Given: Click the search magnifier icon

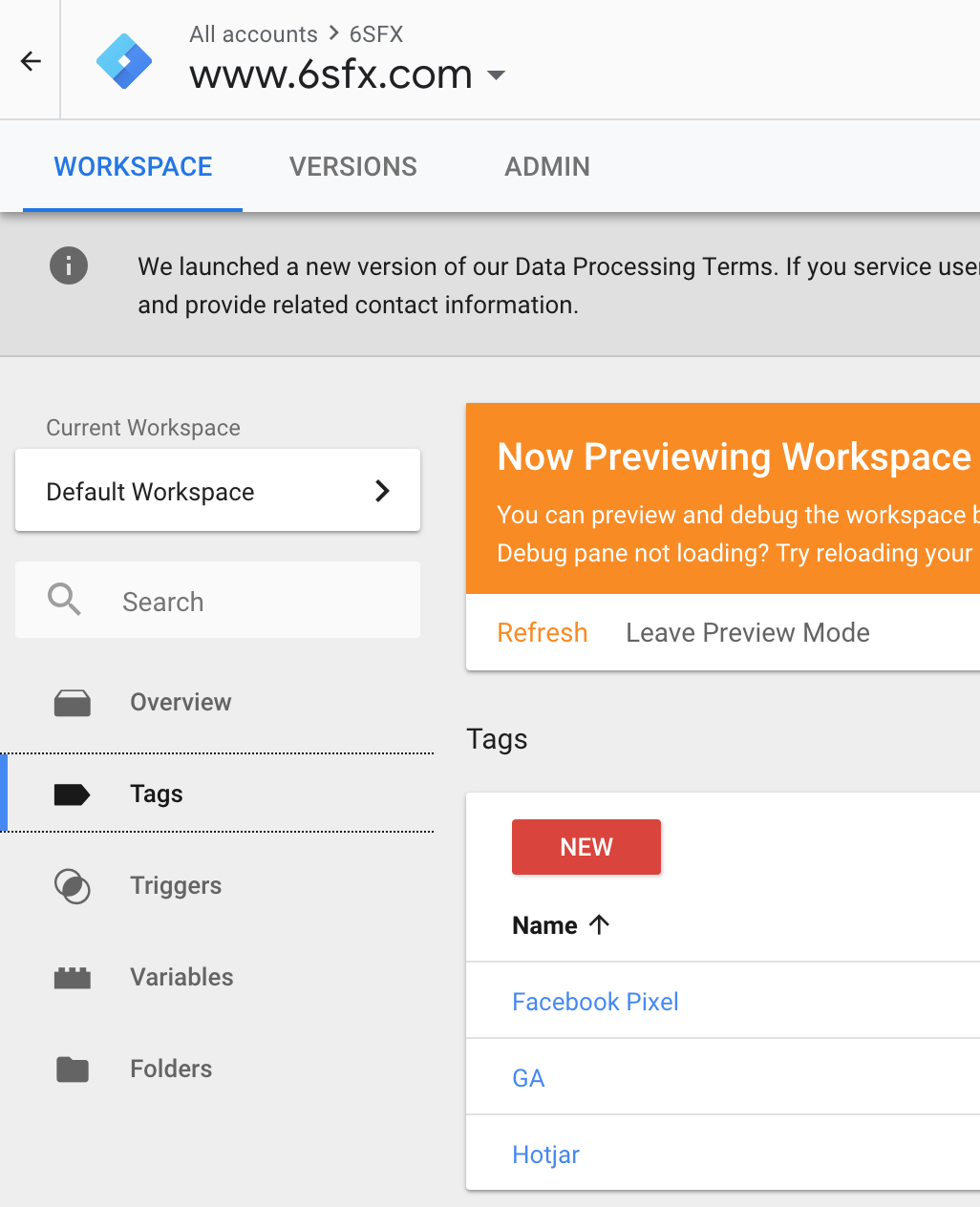Looking at the screenshot, I should click(64, 600).
